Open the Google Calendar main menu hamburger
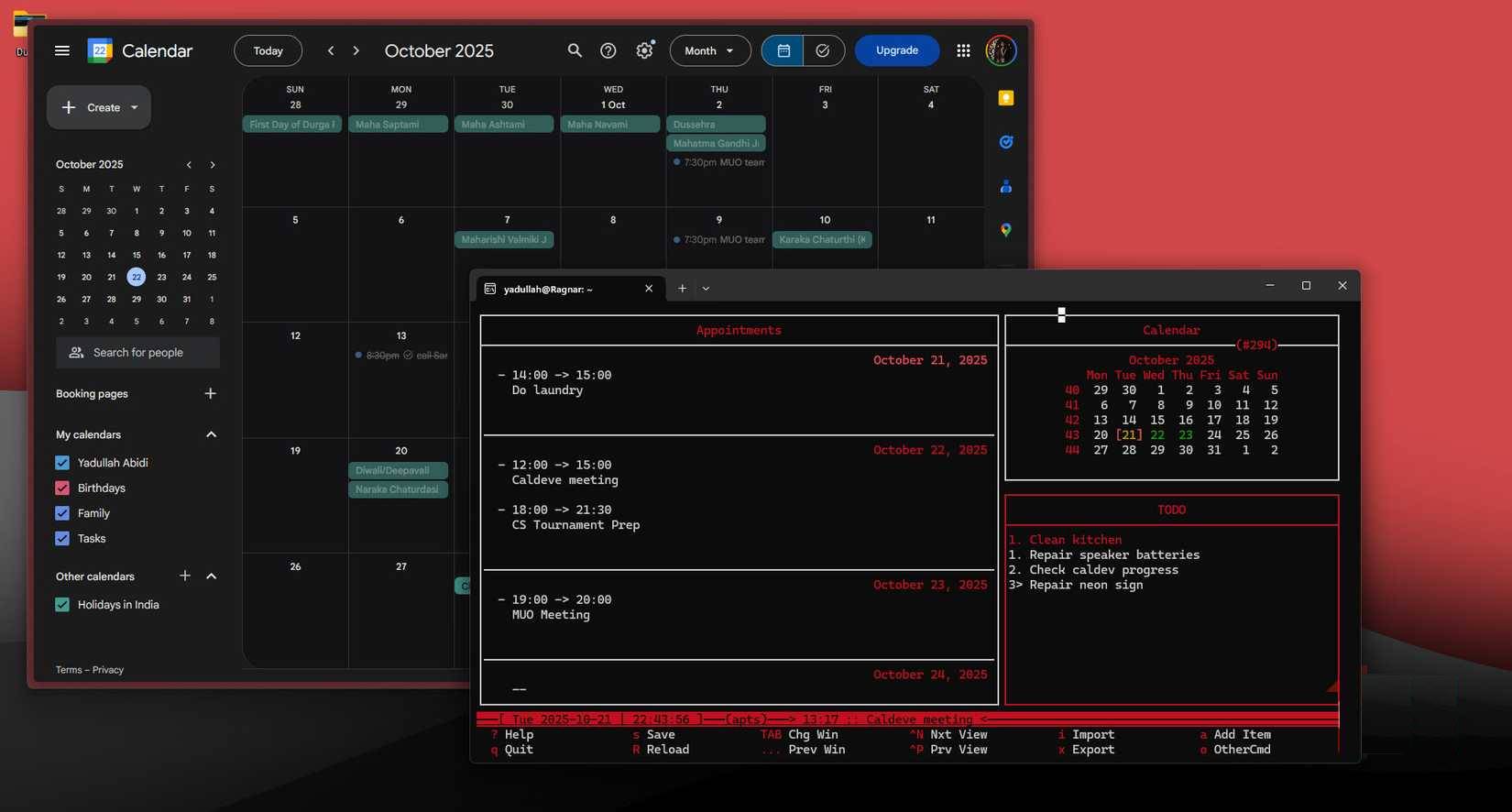Image resolution: width=1512 pixels, height=812 pixels. coord(62,51)
